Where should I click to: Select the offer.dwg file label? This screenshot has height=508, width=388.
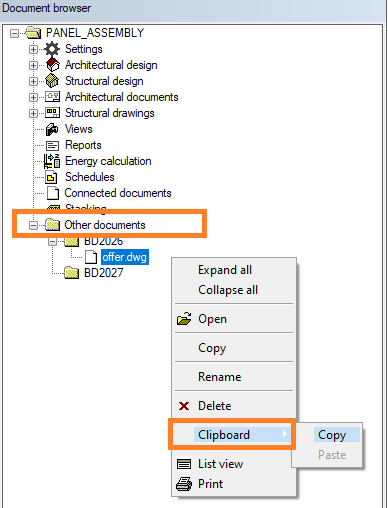[x=125, y=257]
